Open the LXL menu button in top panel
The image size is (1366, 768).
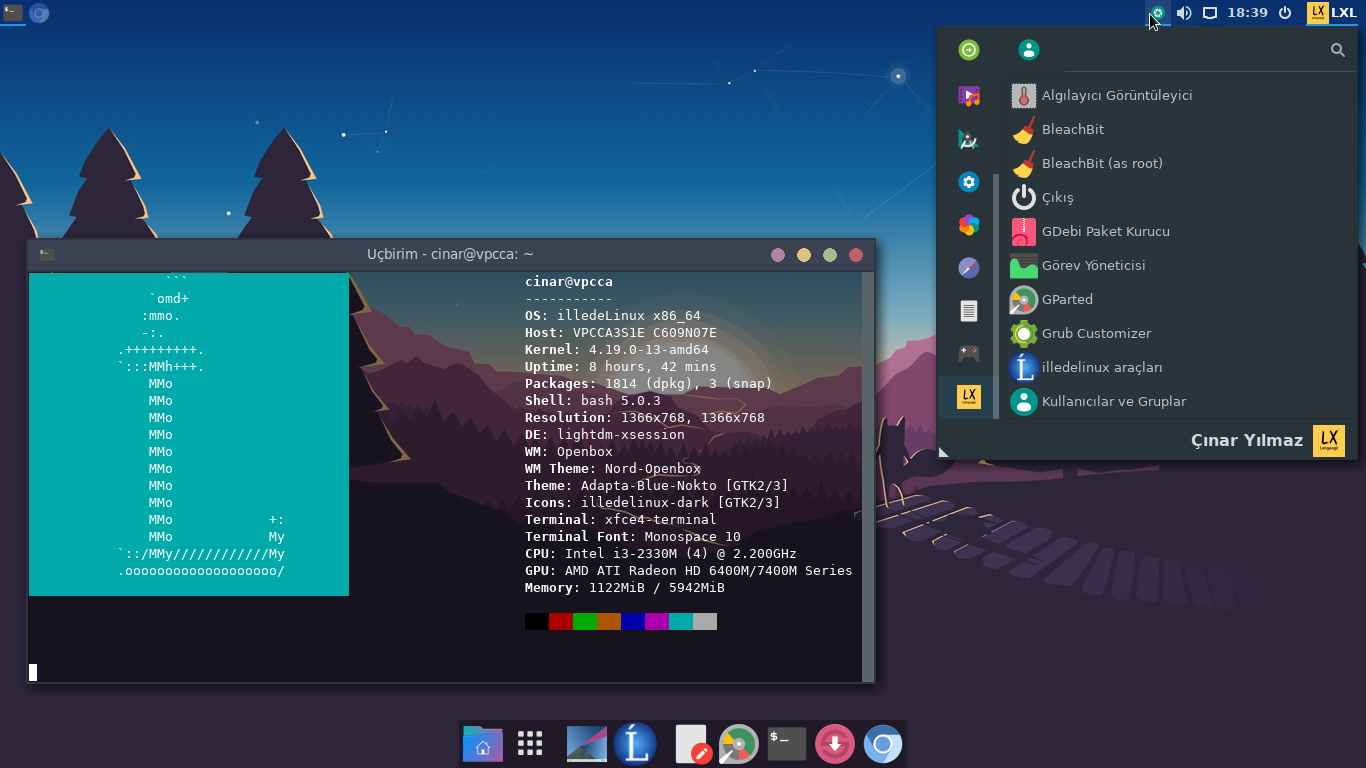click(1332, 13)
